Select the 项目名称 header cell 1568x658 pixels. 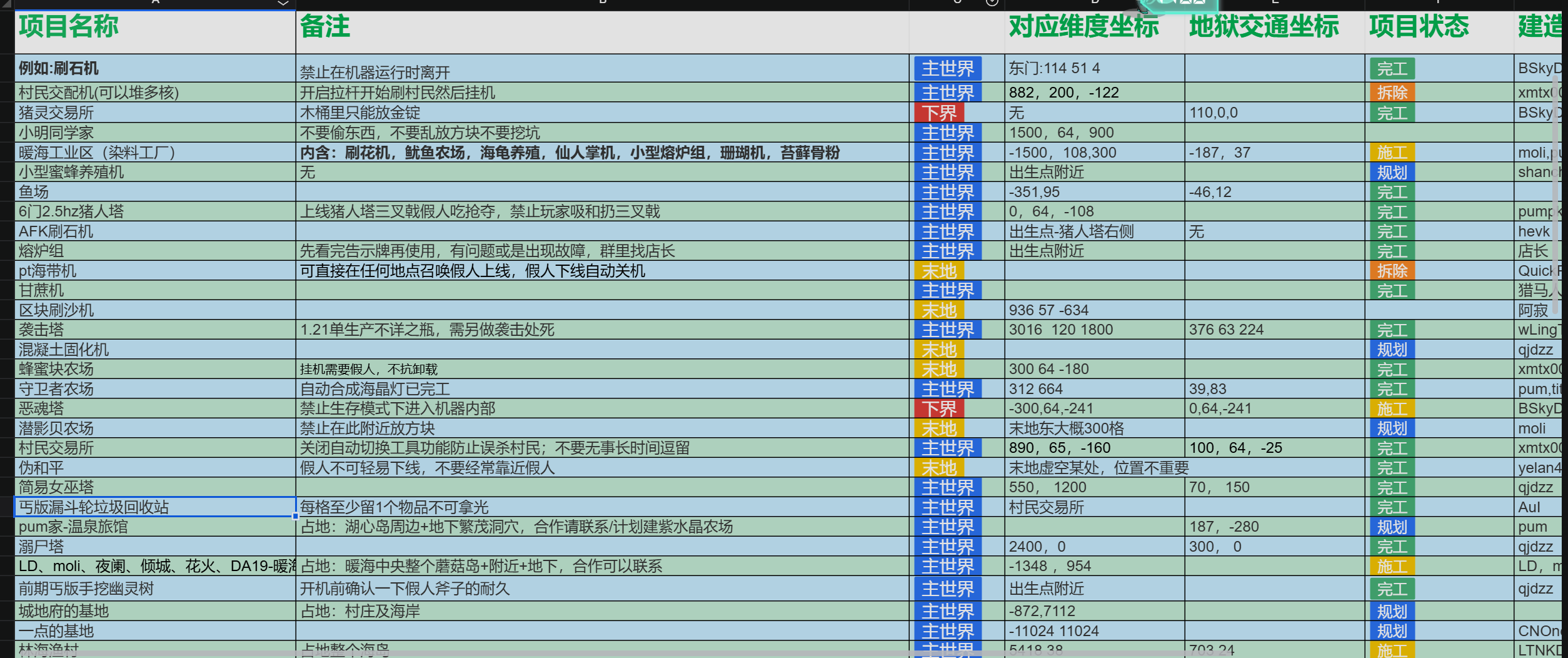tap(155, 32)
